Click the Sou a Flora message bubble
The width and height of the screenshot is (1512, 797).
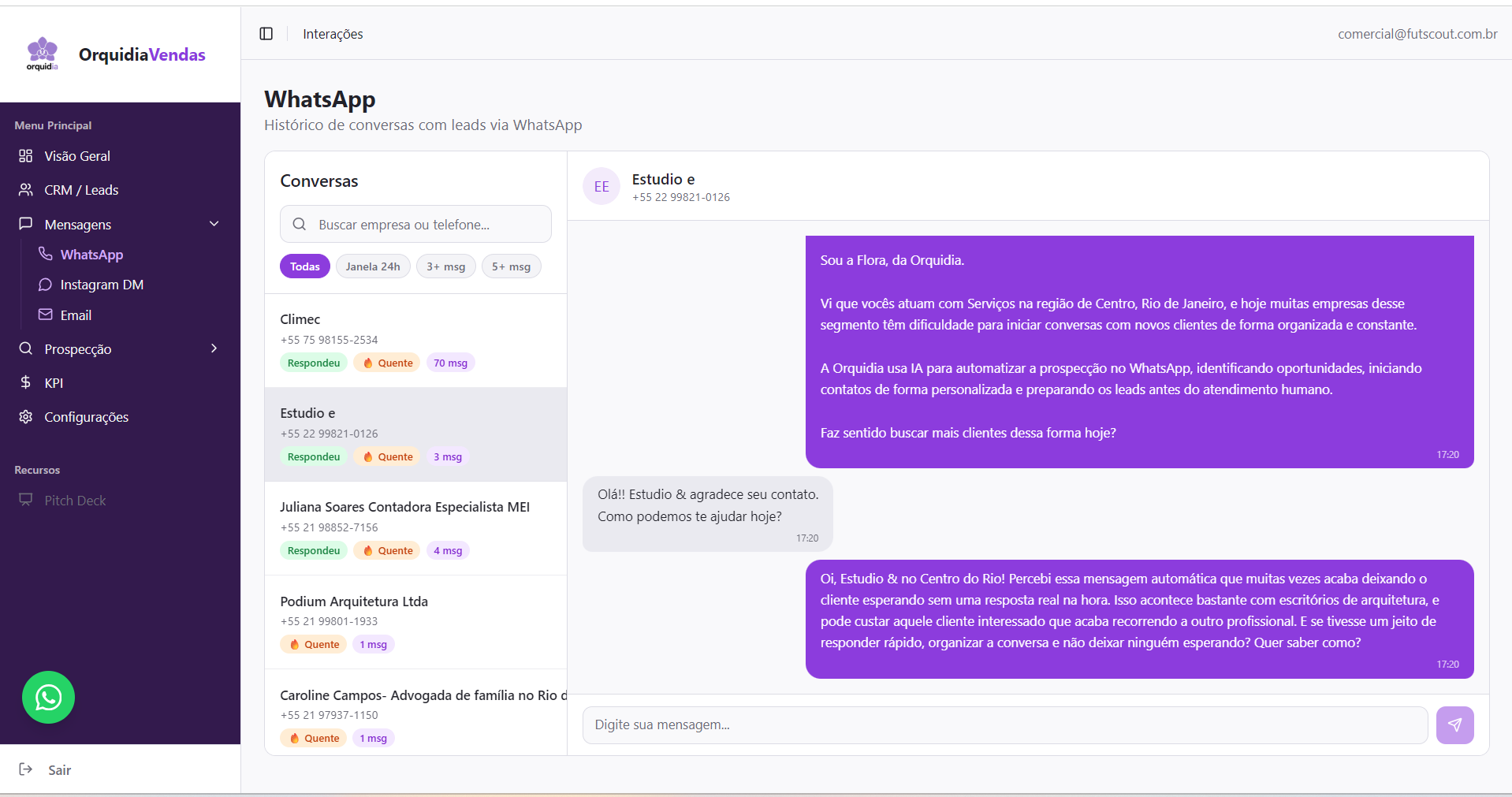[x=1140, y=352]
